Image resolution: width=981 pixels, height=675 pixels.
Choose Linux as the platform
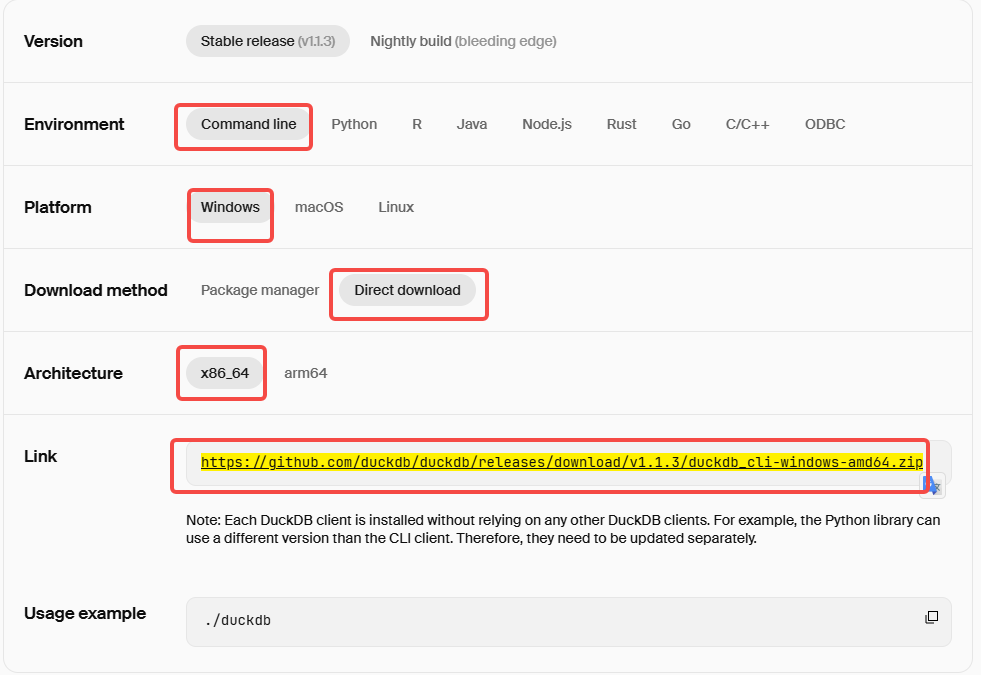pos(396,207)
